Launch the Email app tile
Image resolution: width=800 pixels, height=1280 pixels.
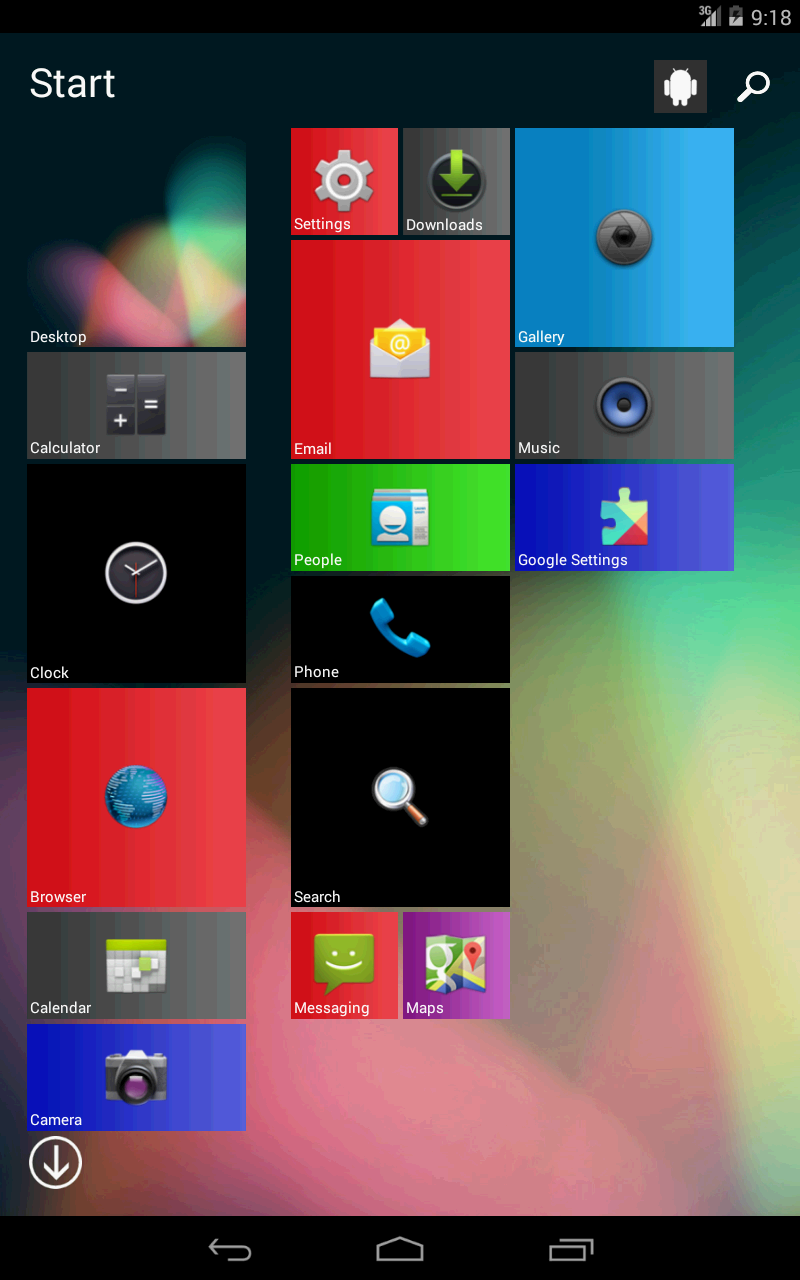pos(400,350)
